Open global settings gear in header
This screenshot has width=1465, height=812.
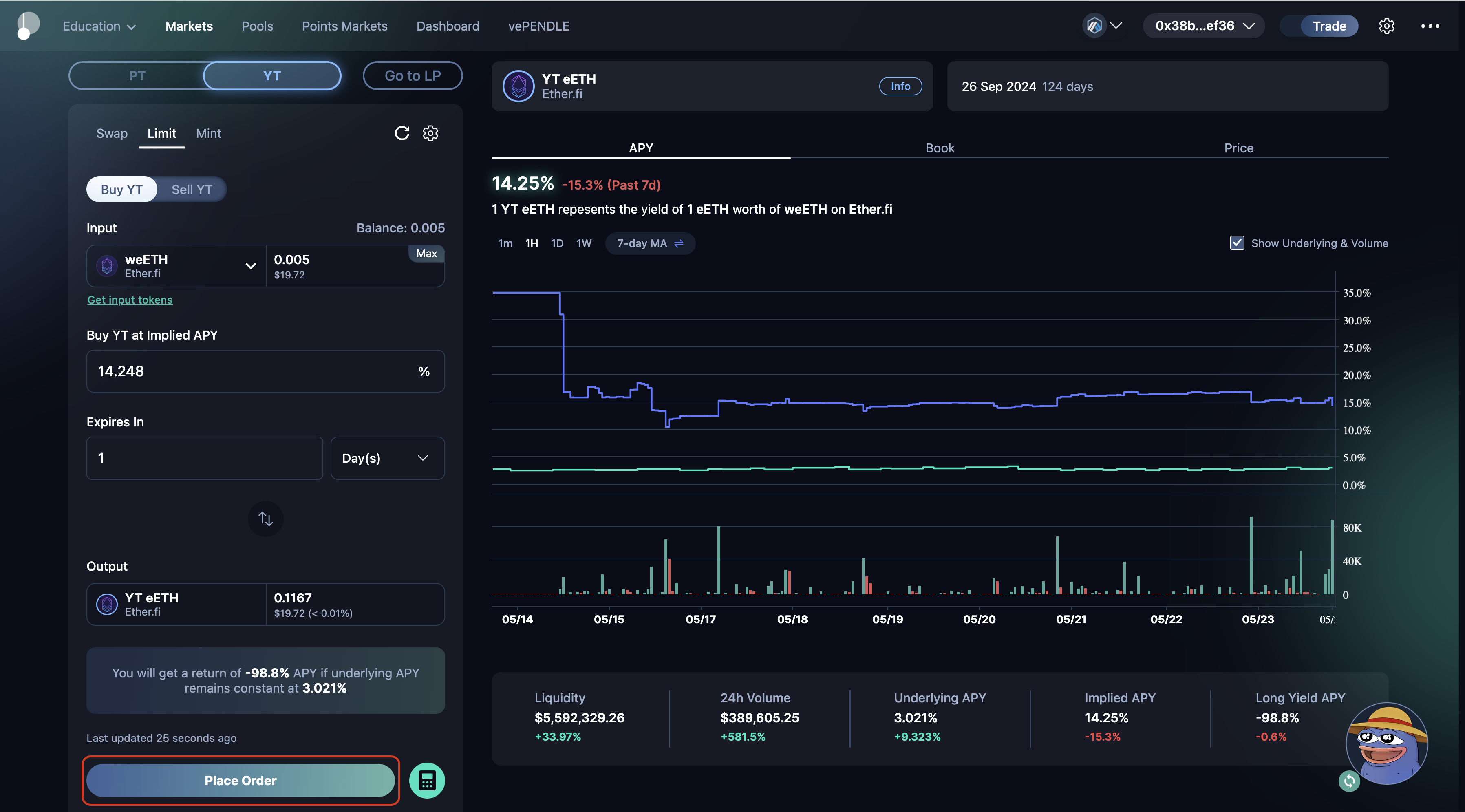pyautogui.click(x=1386, y=26)
